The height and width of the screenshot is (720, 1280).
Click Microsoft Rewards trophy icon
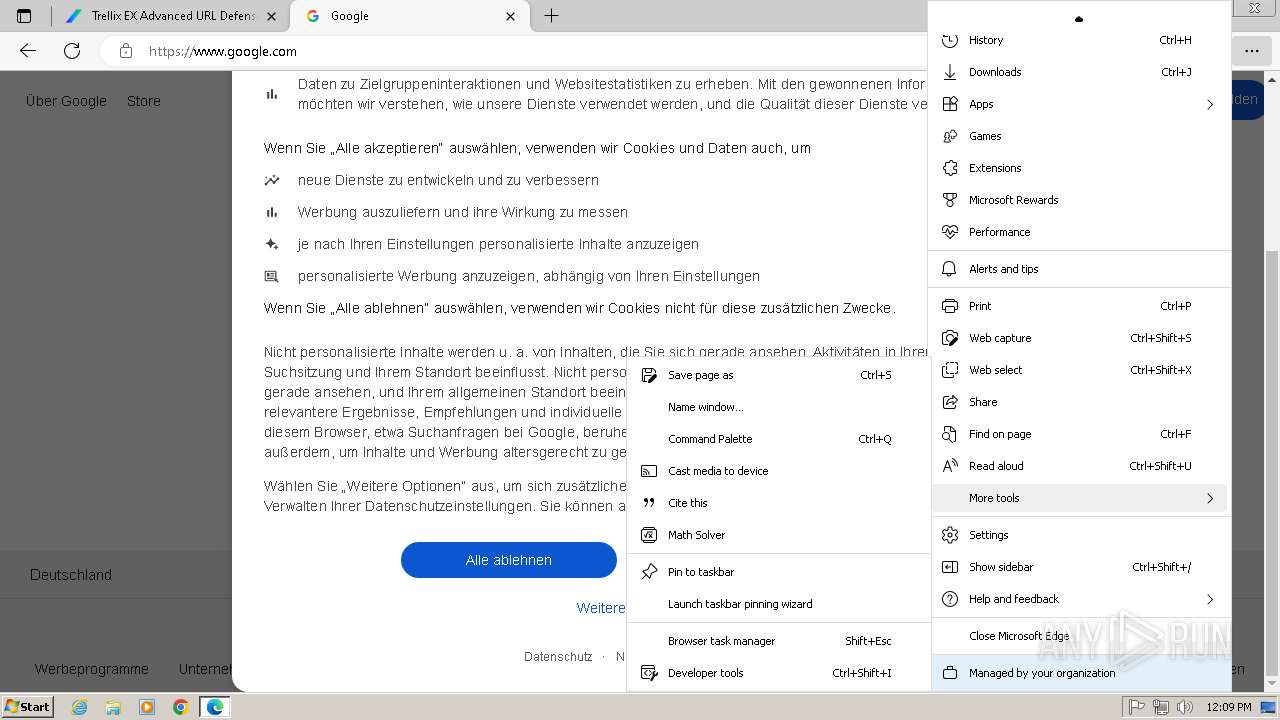(950, 200)
